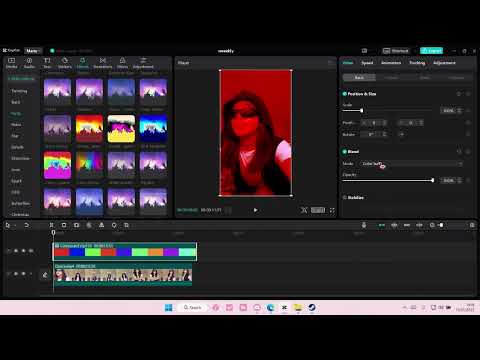Switch to the Speed tab
The width and height of the screenshot is (480, 360).
(367, 63)
